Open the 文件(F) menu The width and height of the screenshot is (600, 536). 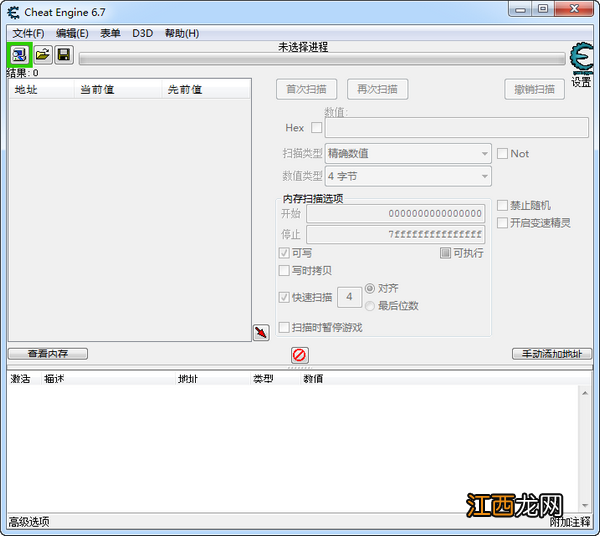[28, 33]
